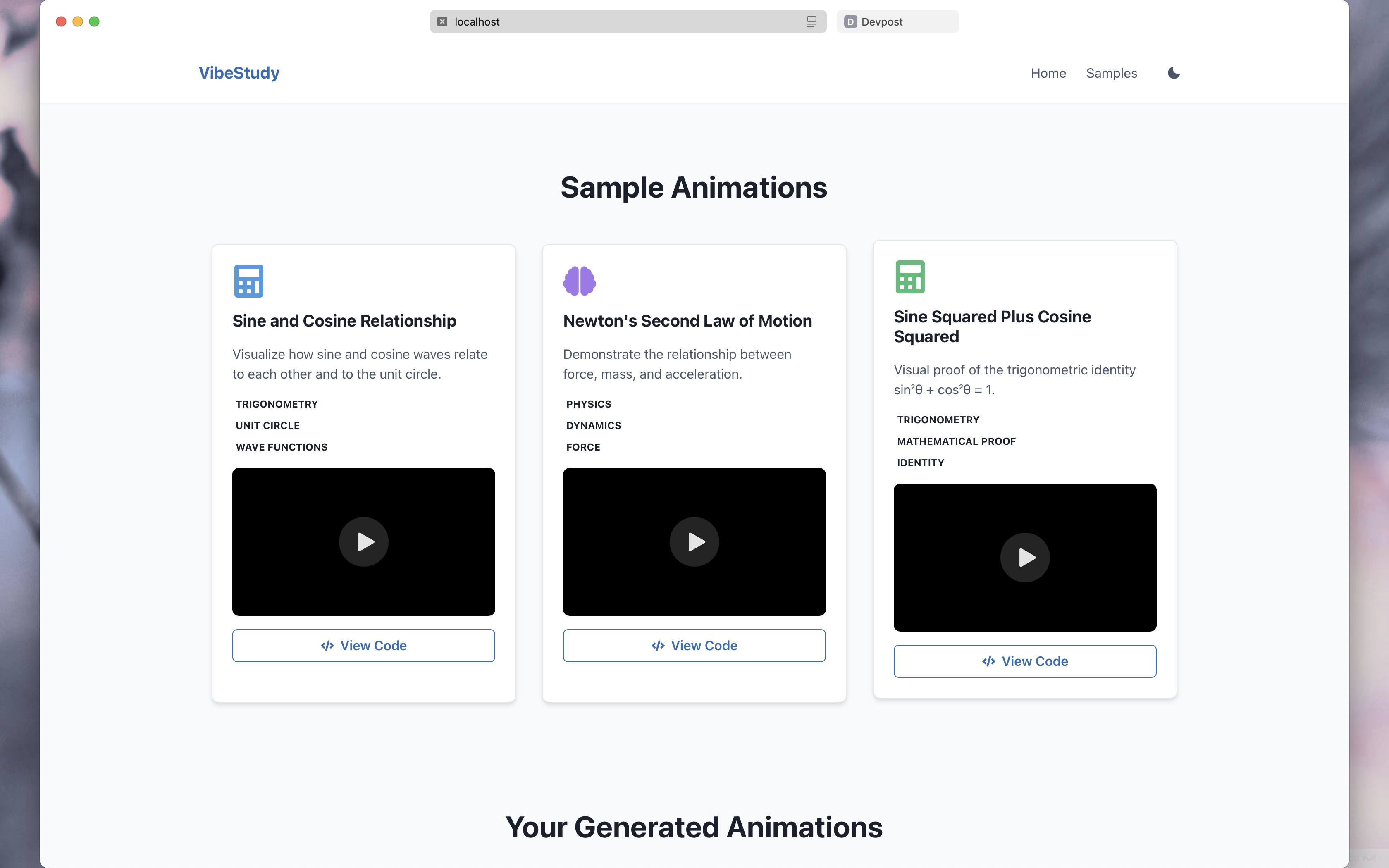Image resolution: width=1389 pixels, height=868 pixels.
Task: Click the localhost tab favicon close icon
Action: pos(442,22)
